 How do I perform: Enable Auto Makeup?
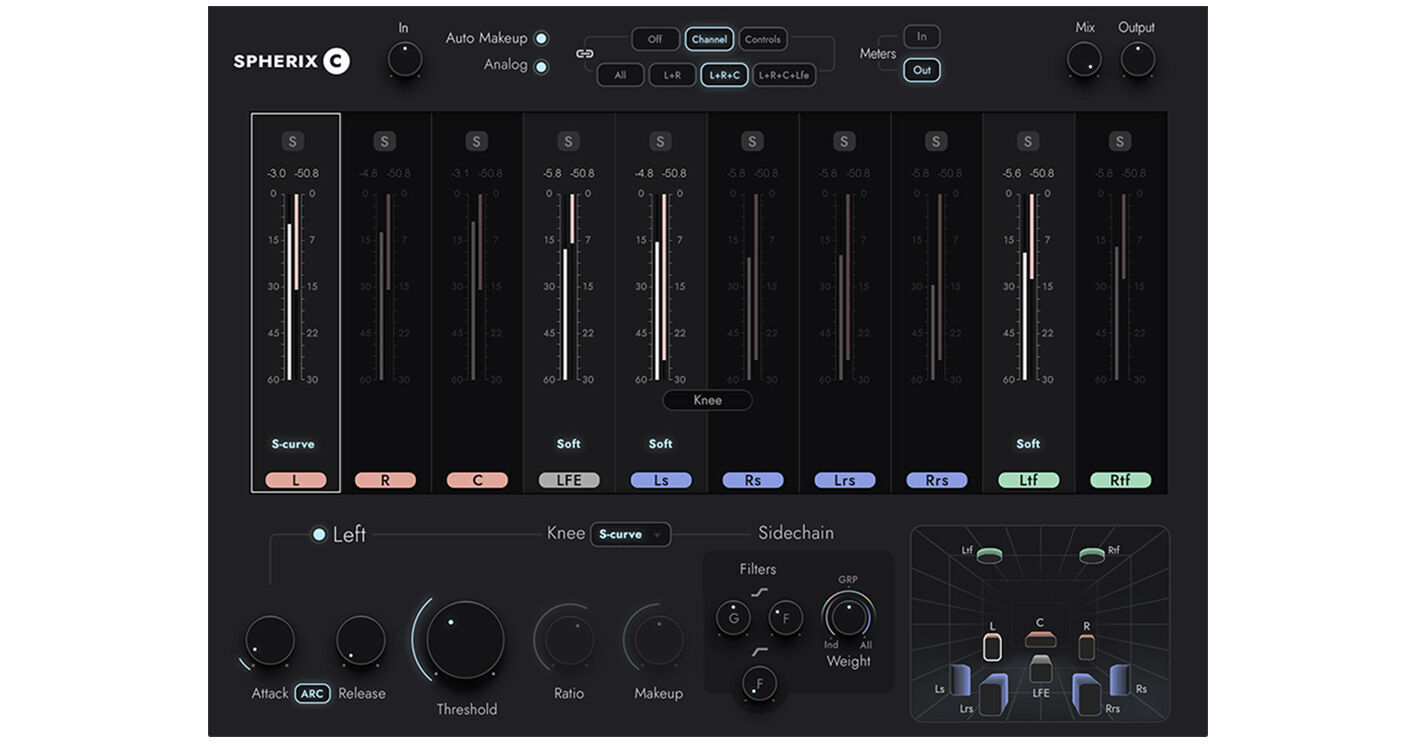[541, 37]
